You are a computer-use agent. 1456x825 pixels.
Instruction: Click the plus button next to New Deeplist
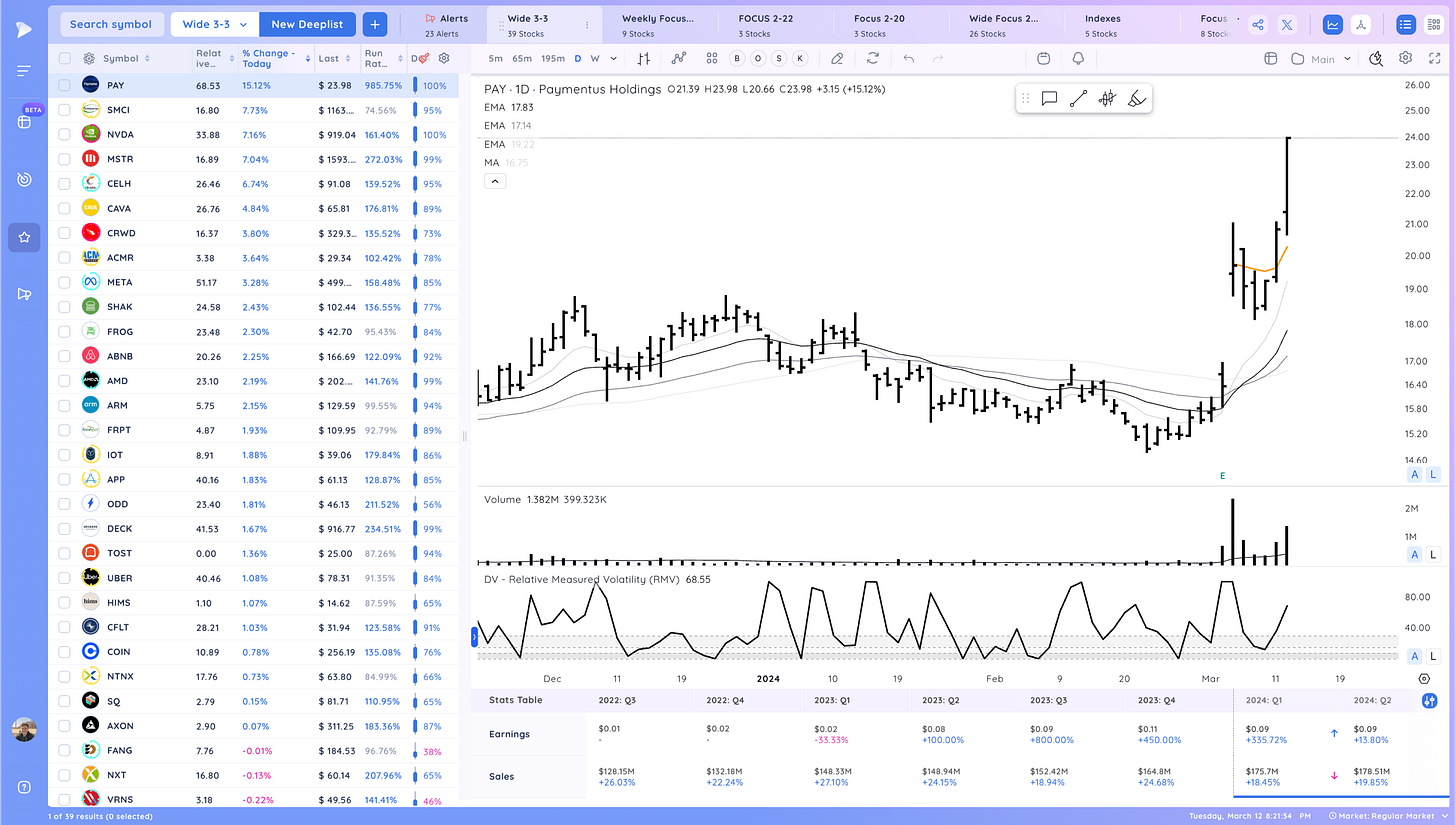pos(375,24)
